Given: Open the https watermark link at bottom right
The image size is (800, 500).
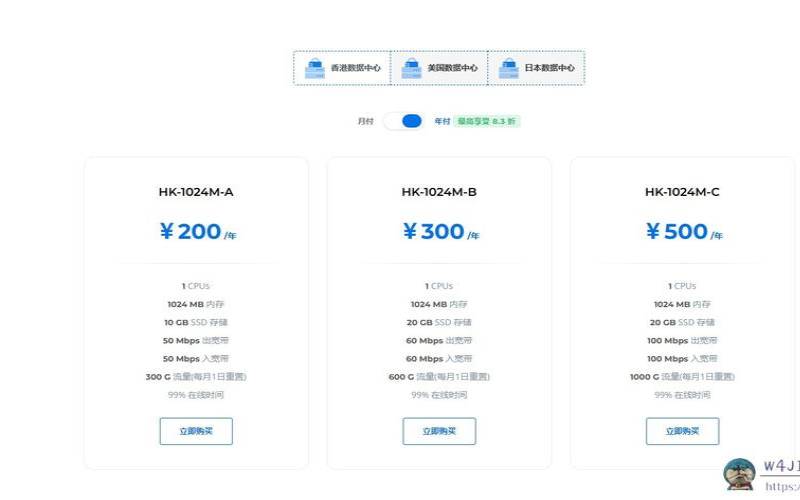Looking at the screenshot, I should coord(782,487).
